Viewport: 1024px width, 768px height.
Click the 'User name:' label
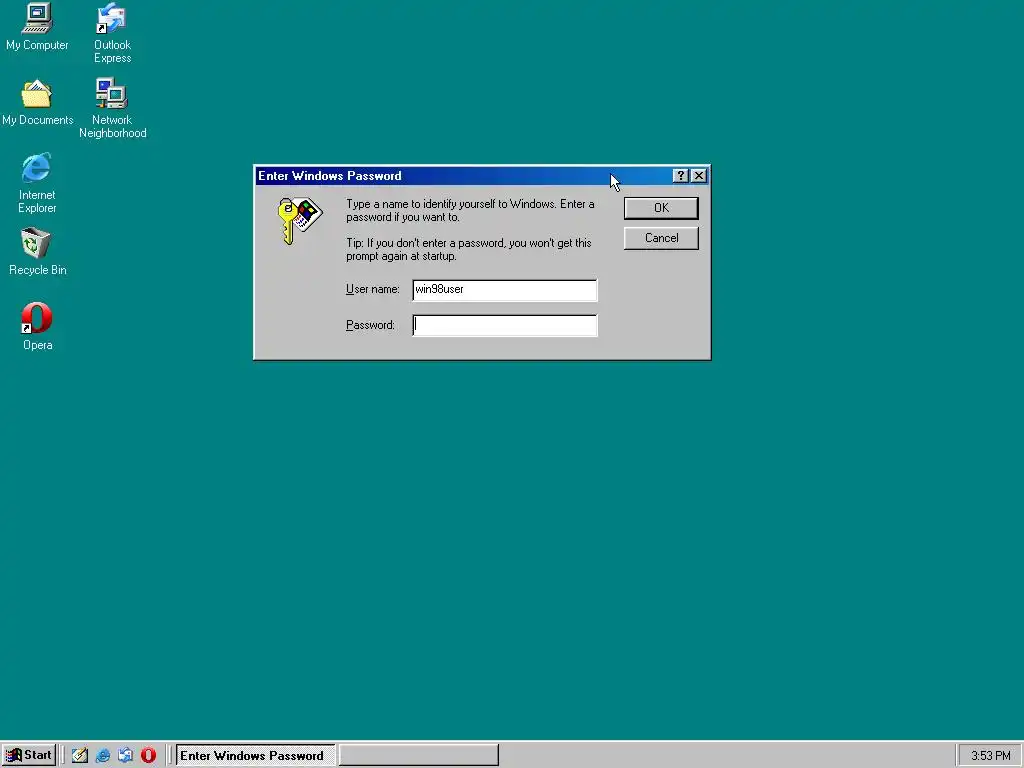tap(372, 289)
